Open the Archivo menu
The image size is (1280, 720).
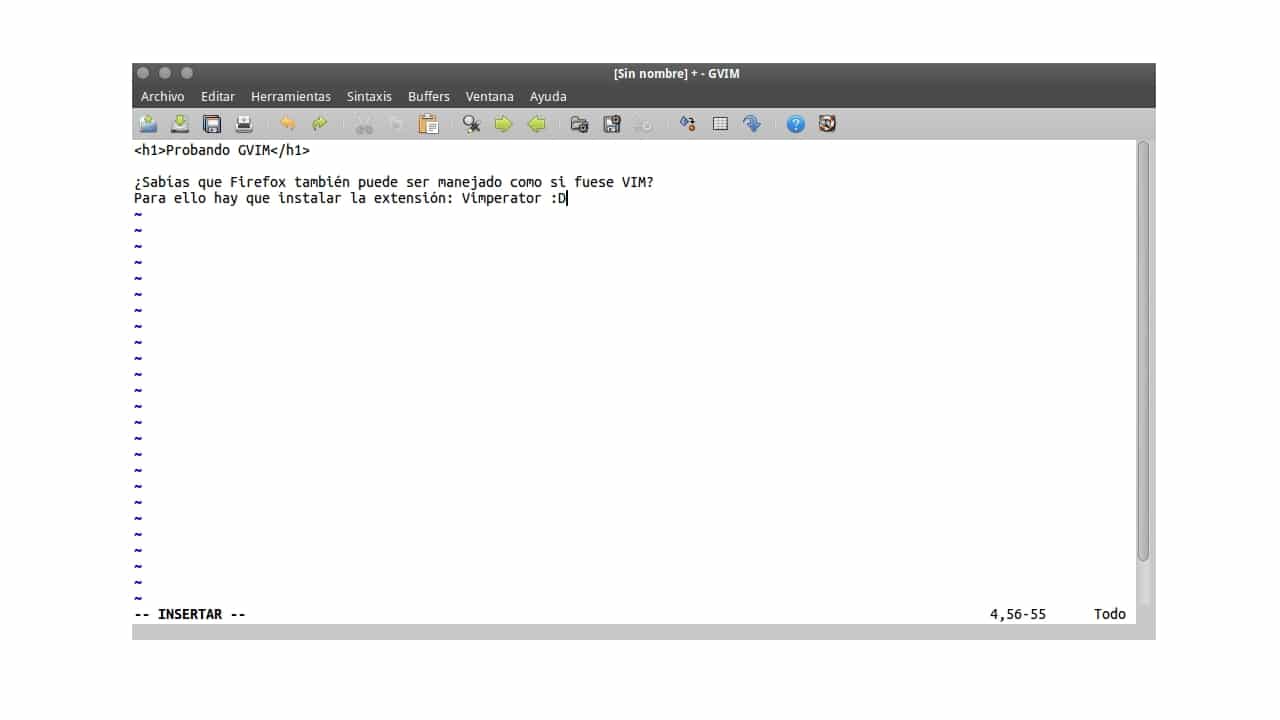163,97
